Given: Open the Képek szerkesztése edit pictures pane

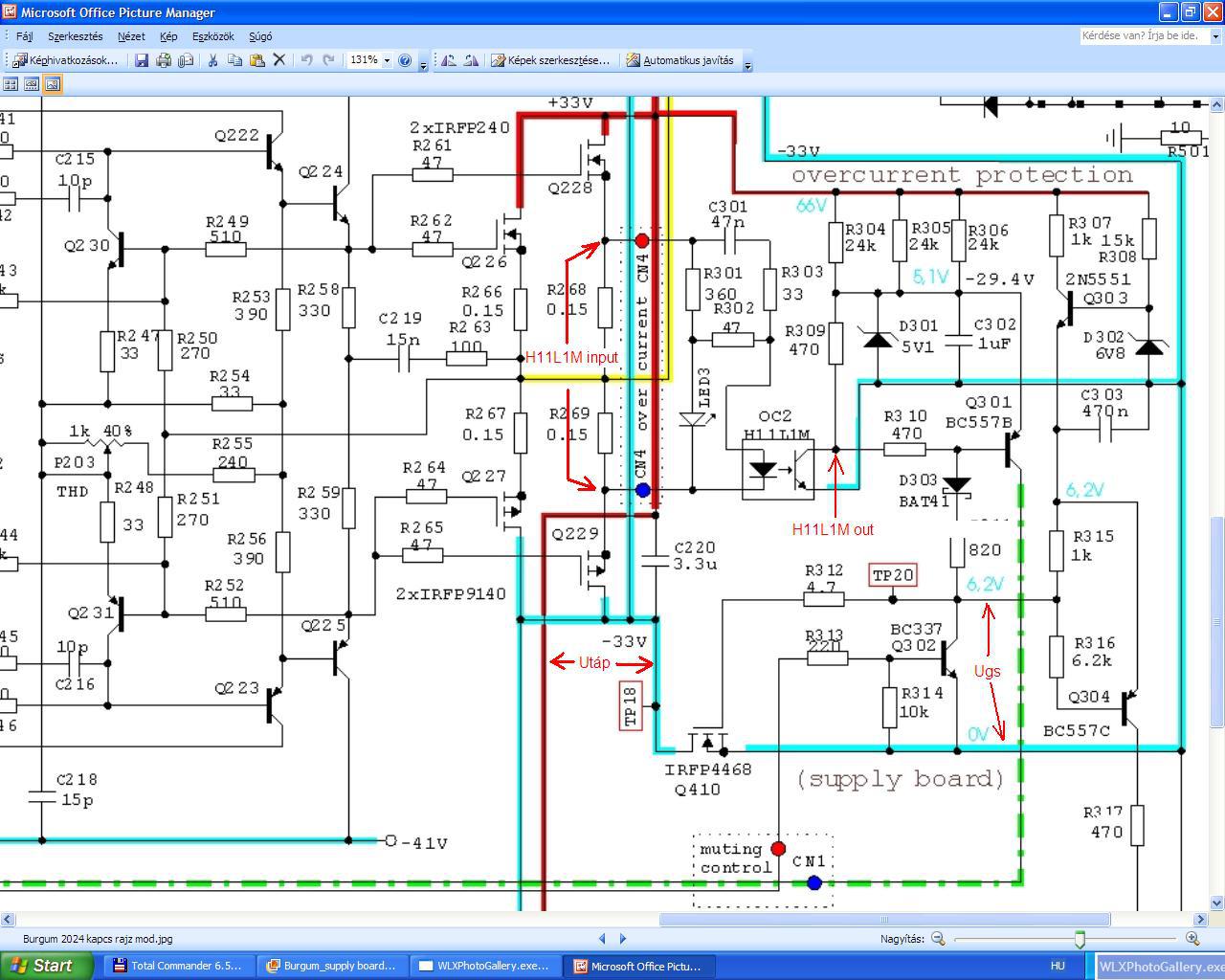Looking at the screenshot, I should [550, 60].
